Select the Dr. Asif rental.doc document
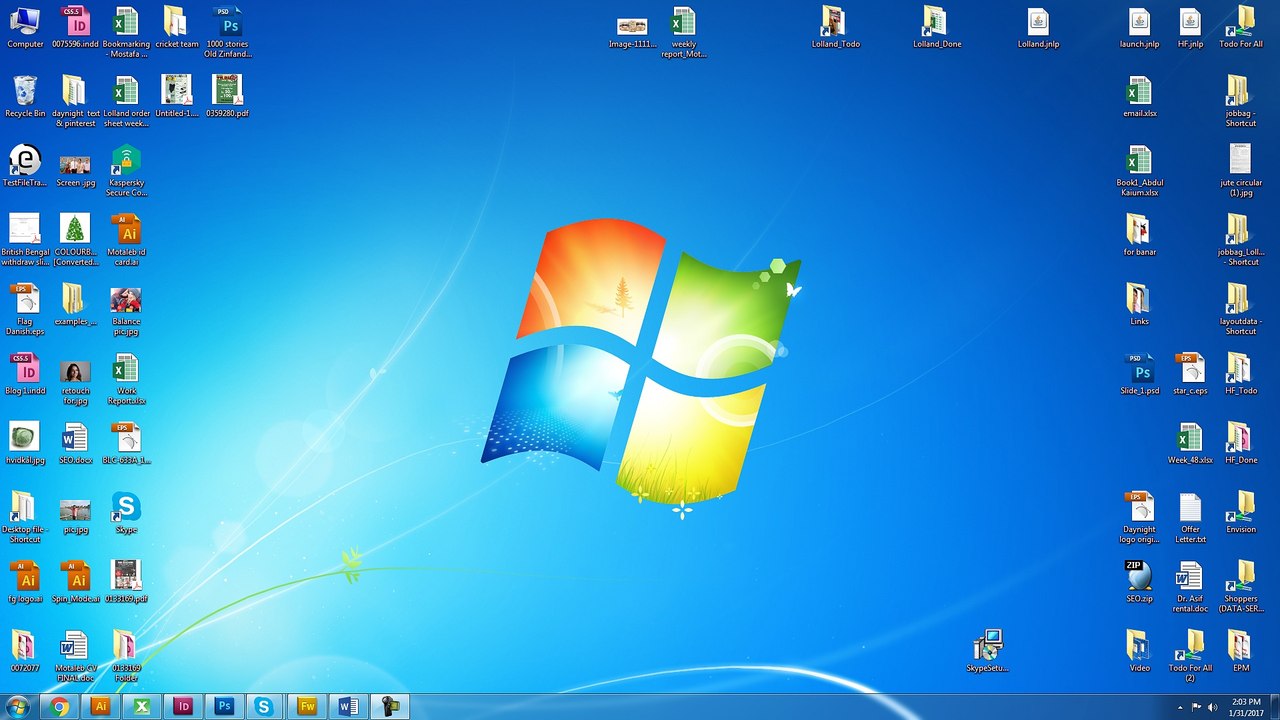 tap(1190, 586)
